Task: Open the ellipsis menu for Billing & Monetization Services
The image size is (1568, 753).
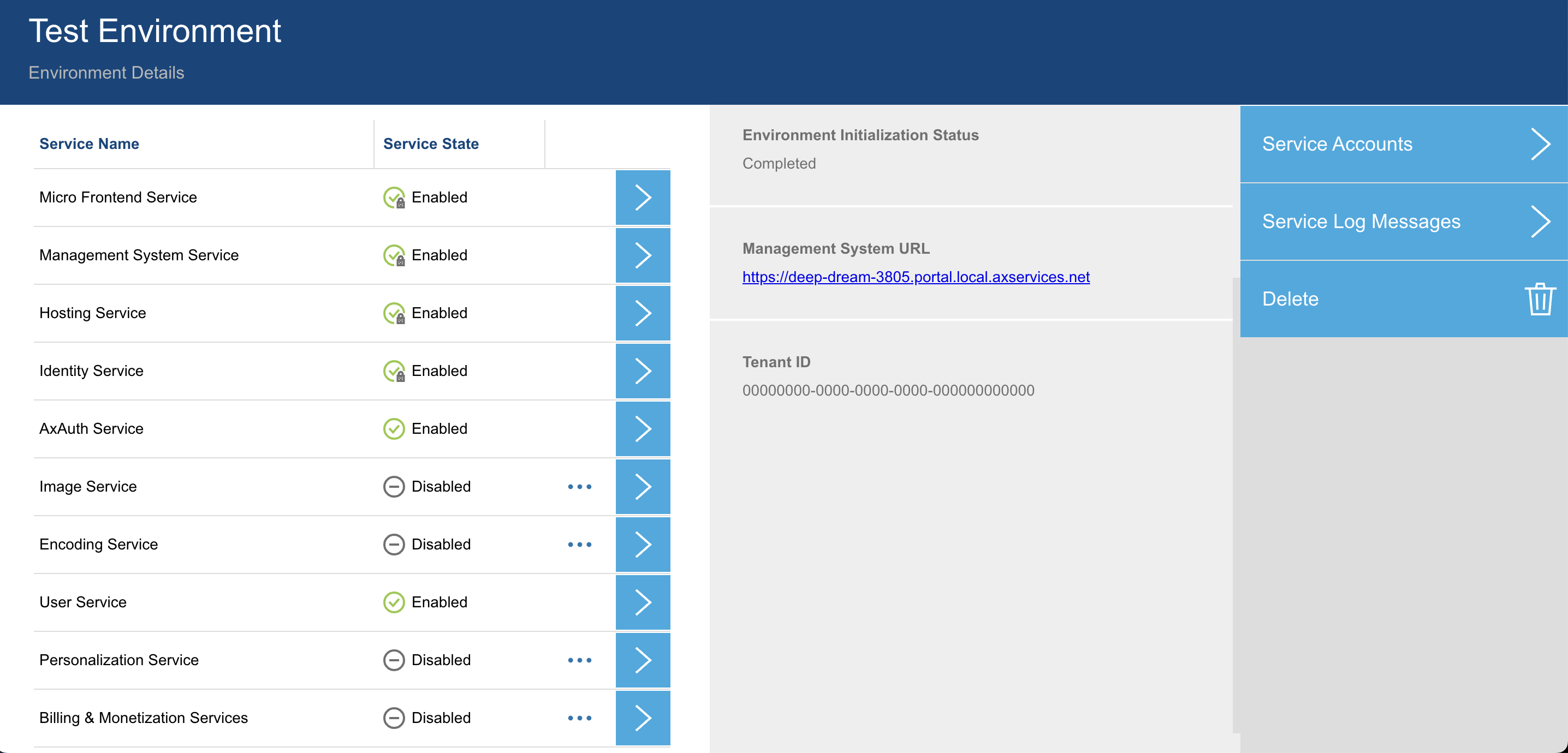Action: [x=579, y=718]
